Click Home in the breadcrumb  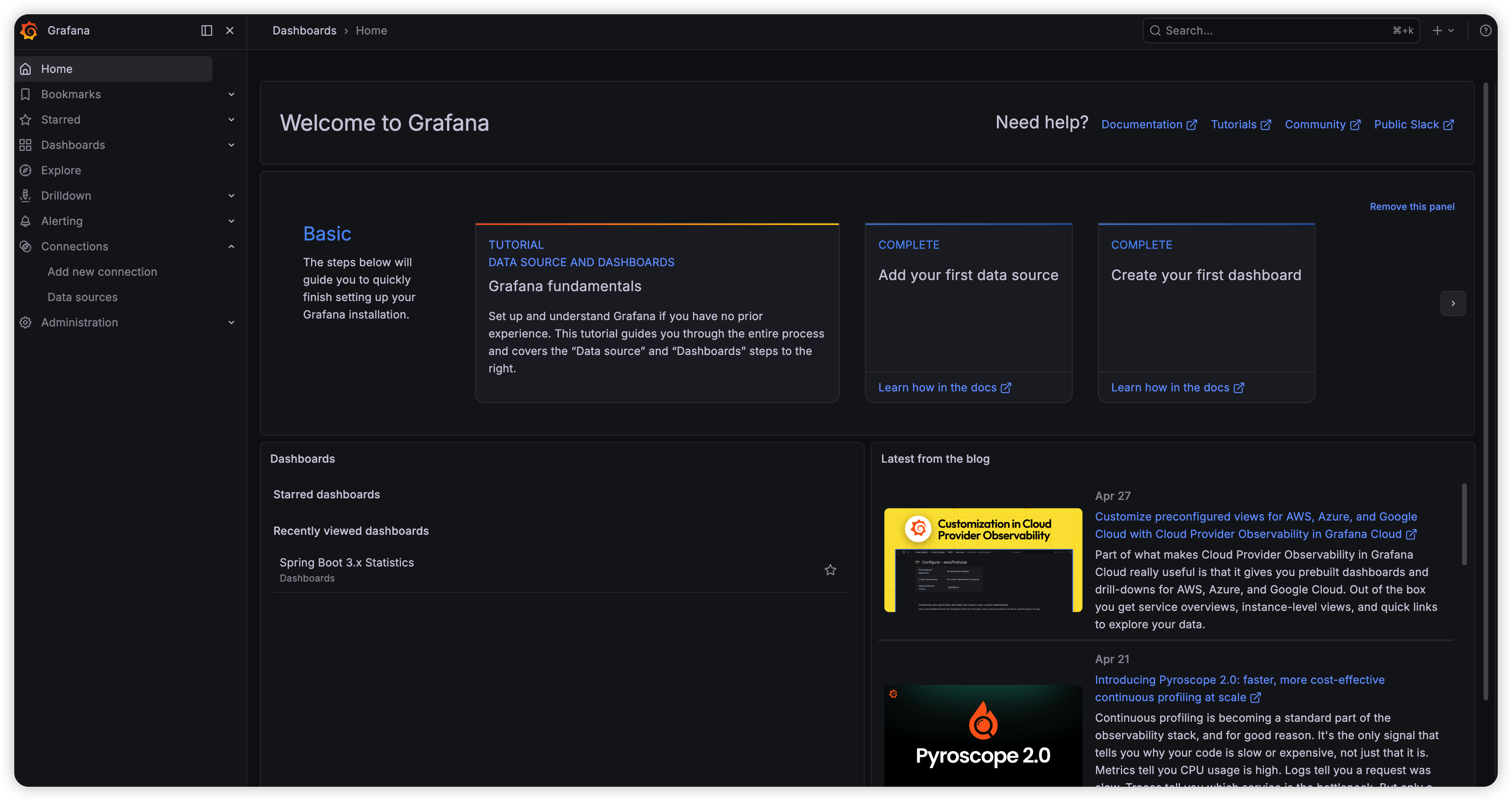[x=371, y=31]
